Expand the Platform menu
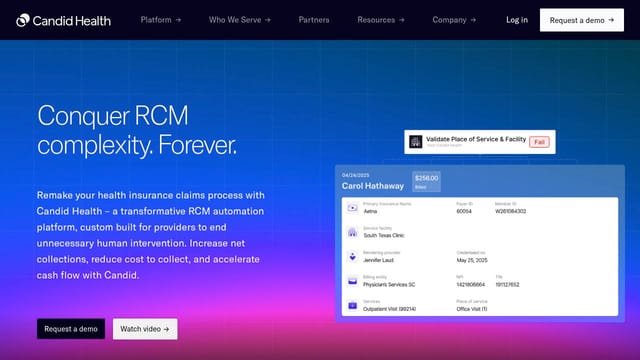Image resolution: width=640 pixels, height=360 pixels. (161, 20)
